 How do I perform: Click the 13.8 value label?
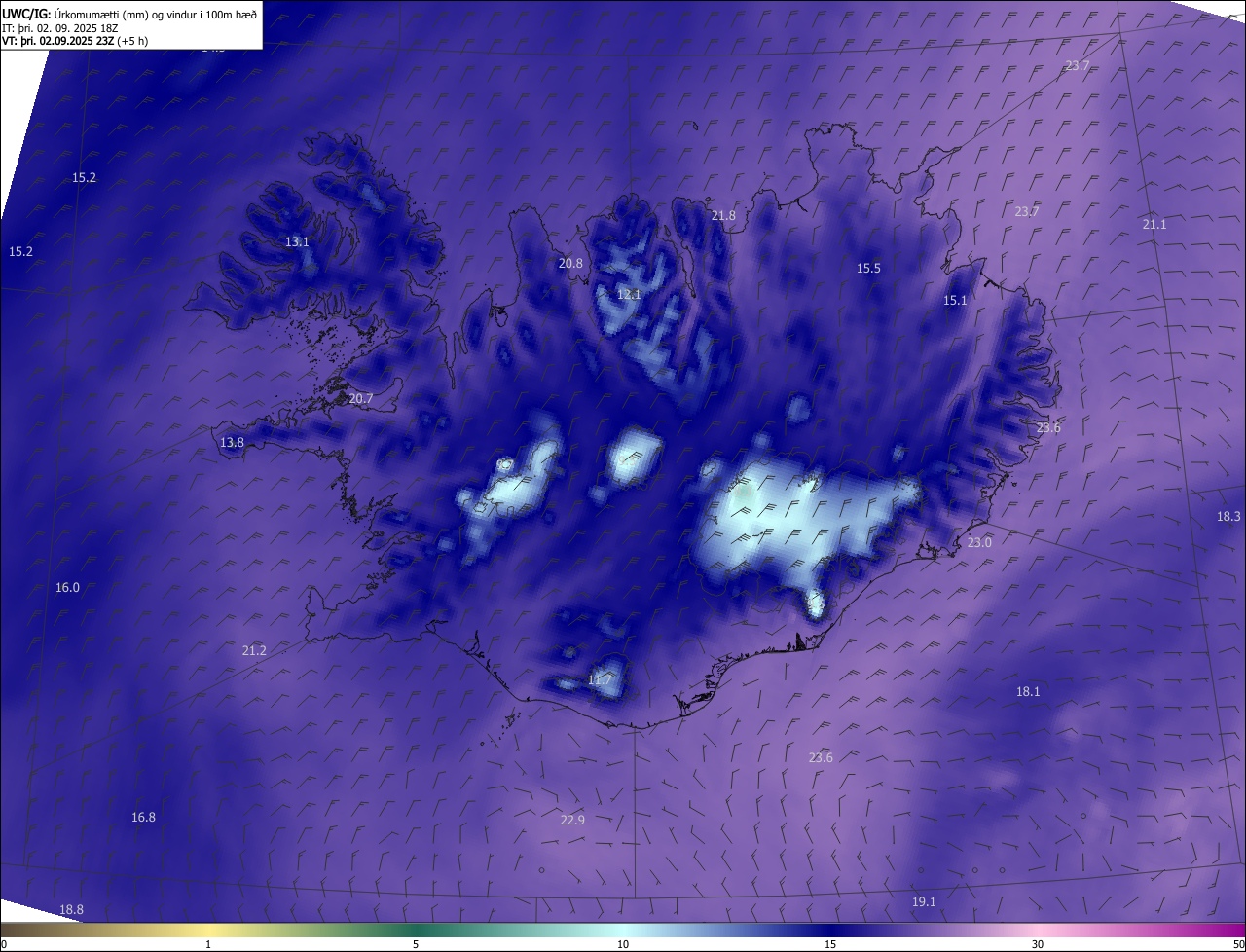click(232, 442)
